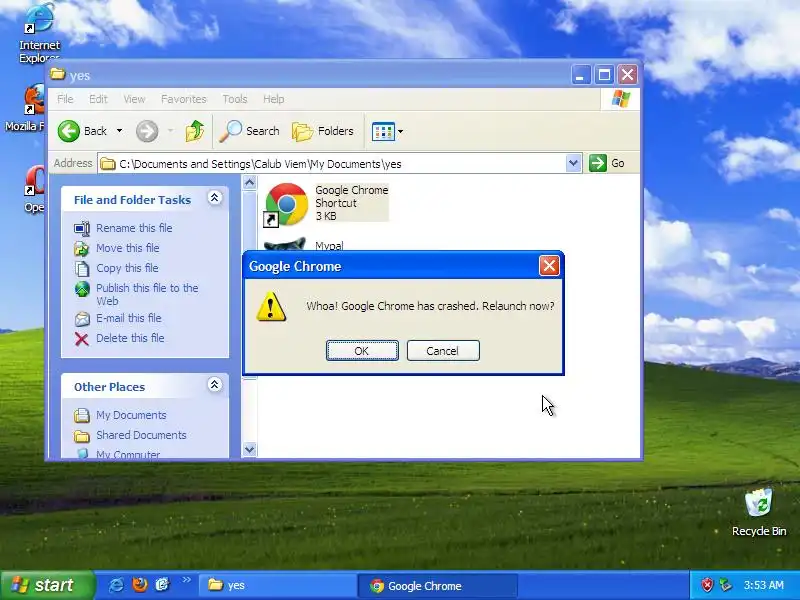Maximize the yes window

coord(604,75)
